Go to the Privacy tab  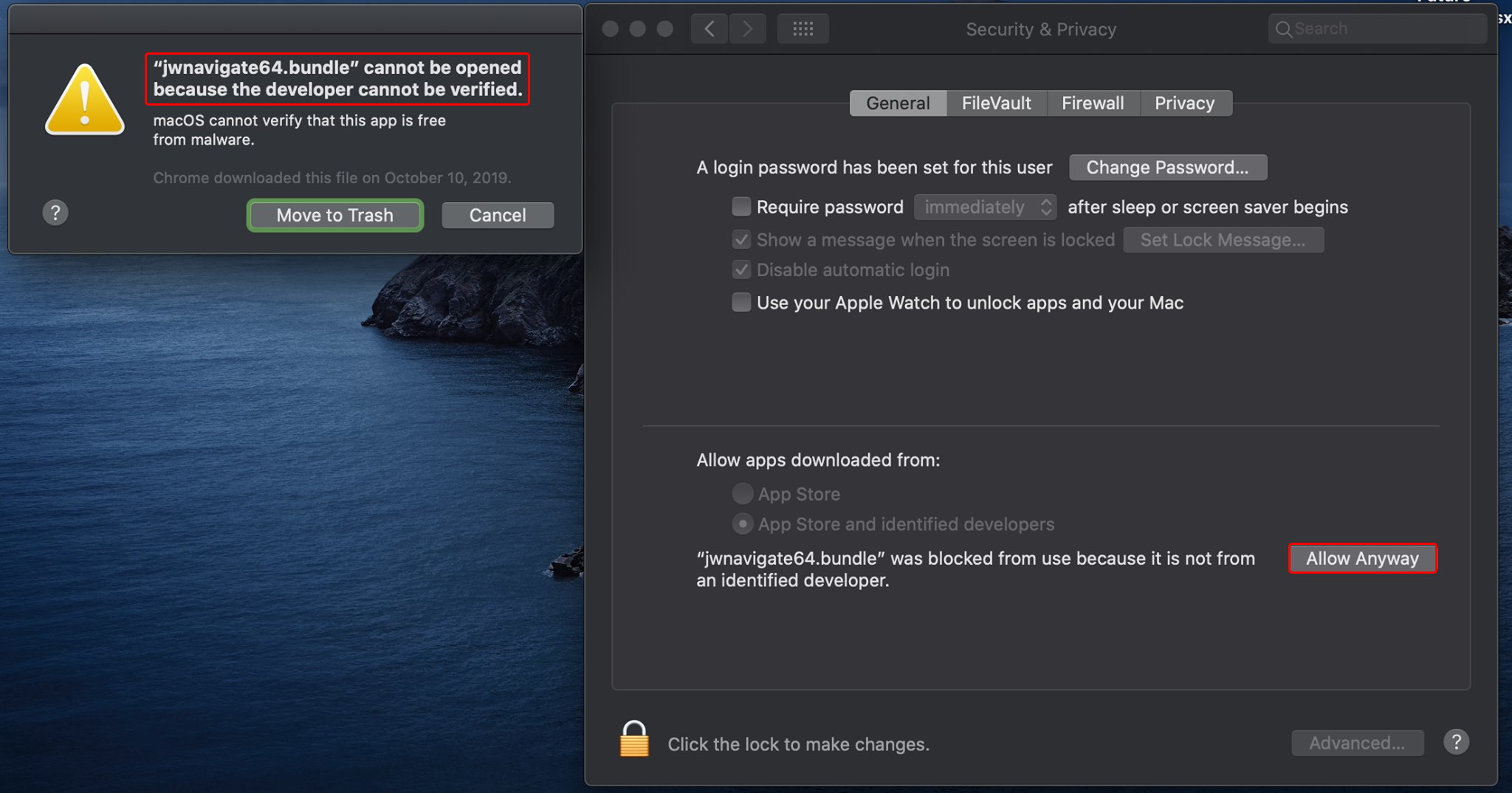(x=1184, y=103)
